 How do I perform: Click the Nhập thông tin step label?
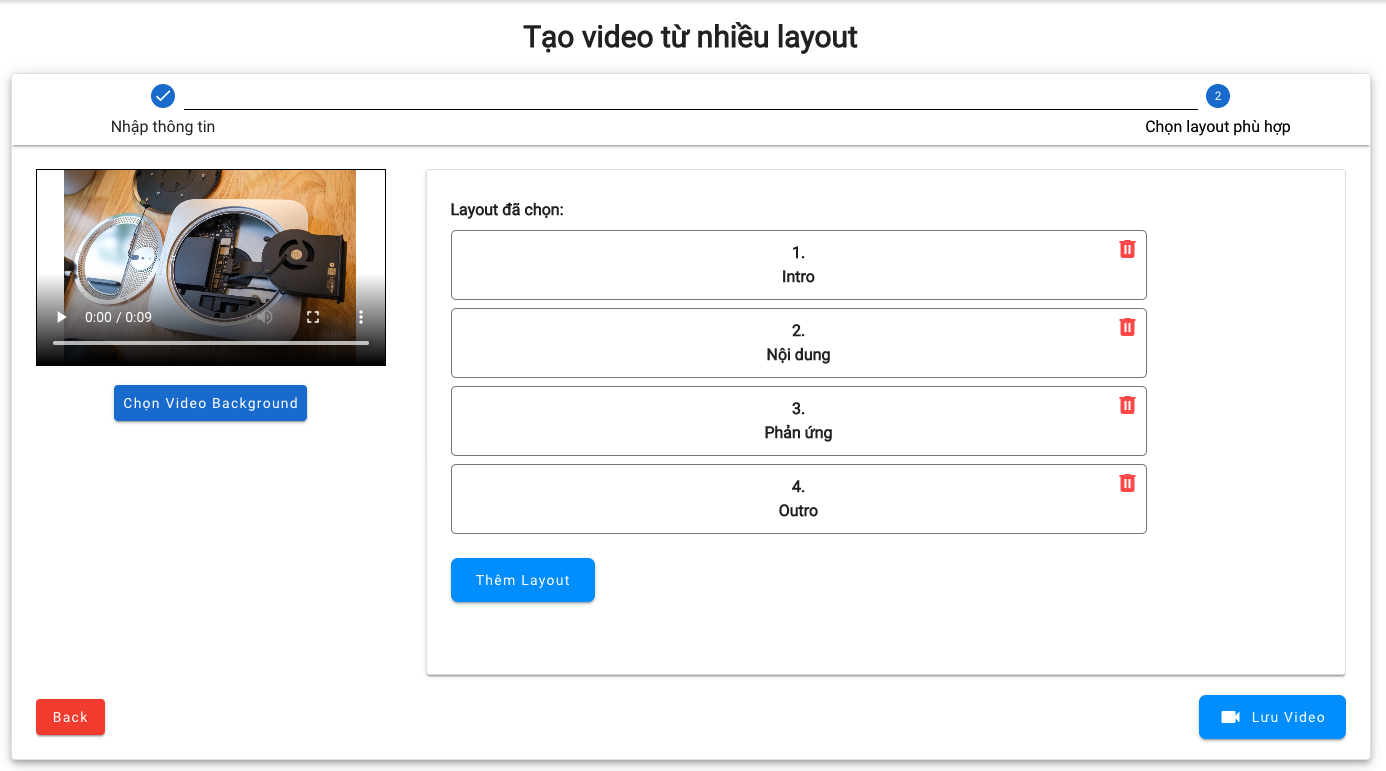(162, 127)
